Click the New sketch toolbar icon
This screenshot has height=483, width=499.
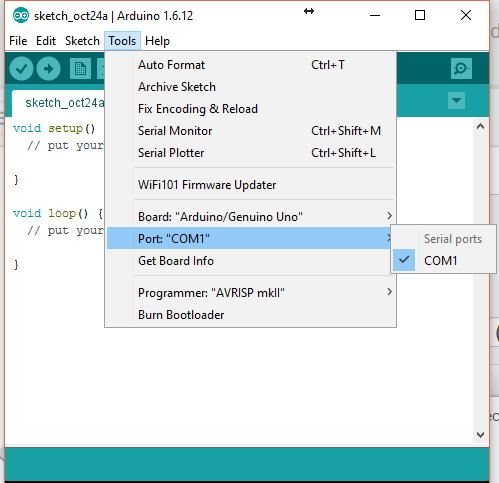click(x=80, y=69)
